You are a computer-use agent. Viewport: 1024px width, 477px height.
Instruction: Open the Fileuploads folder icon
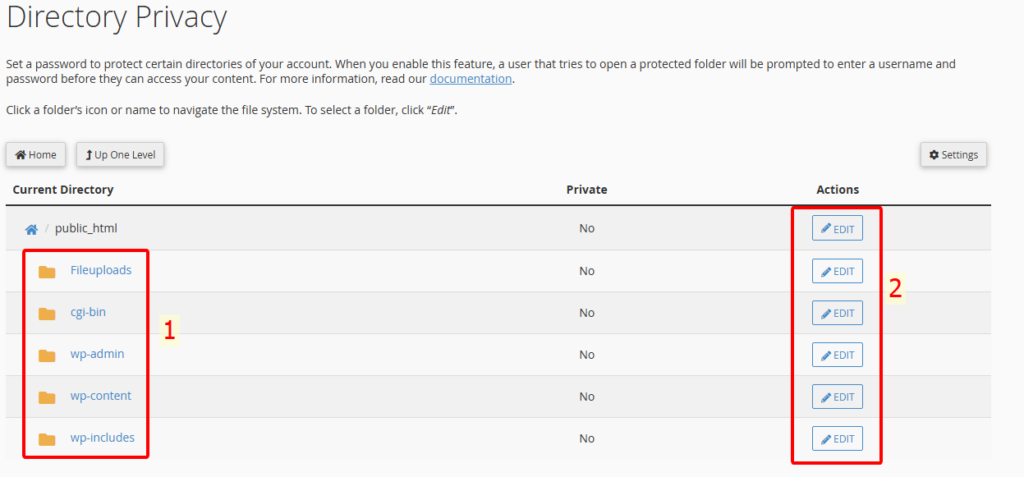(x=46, y=272)
